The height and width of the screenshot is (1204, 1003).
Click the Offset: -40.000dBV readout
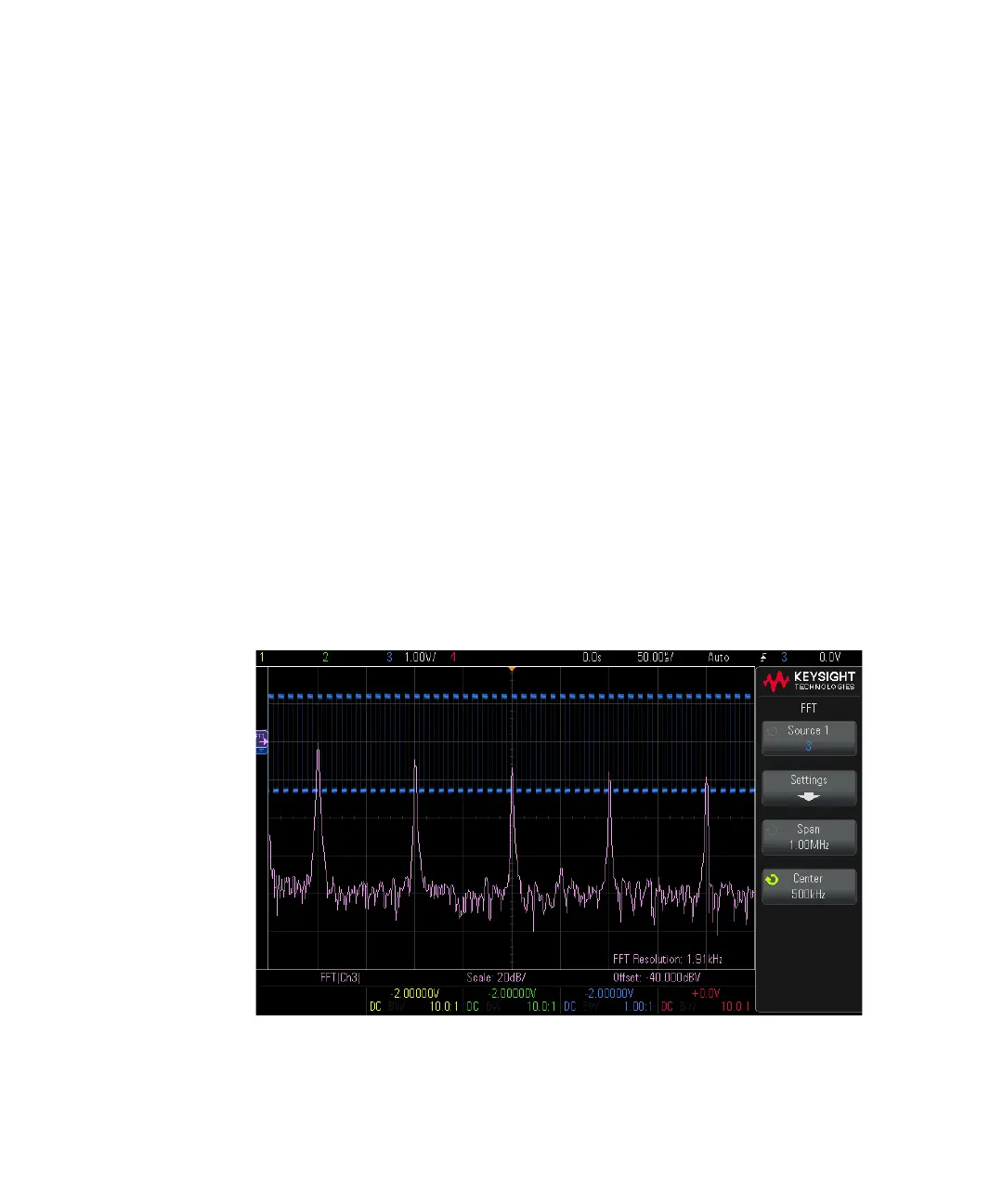click(x=657, y=978)
